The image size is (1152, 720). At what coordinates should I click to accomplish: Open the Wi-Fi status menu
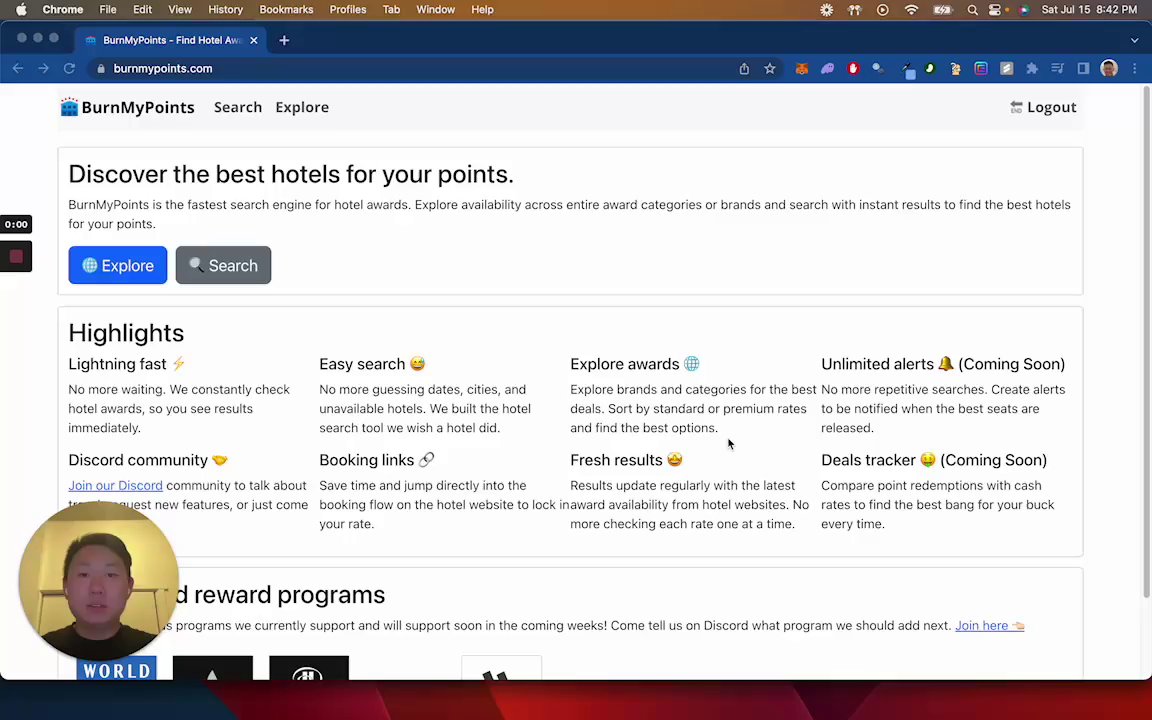click(x=911, y=10)
